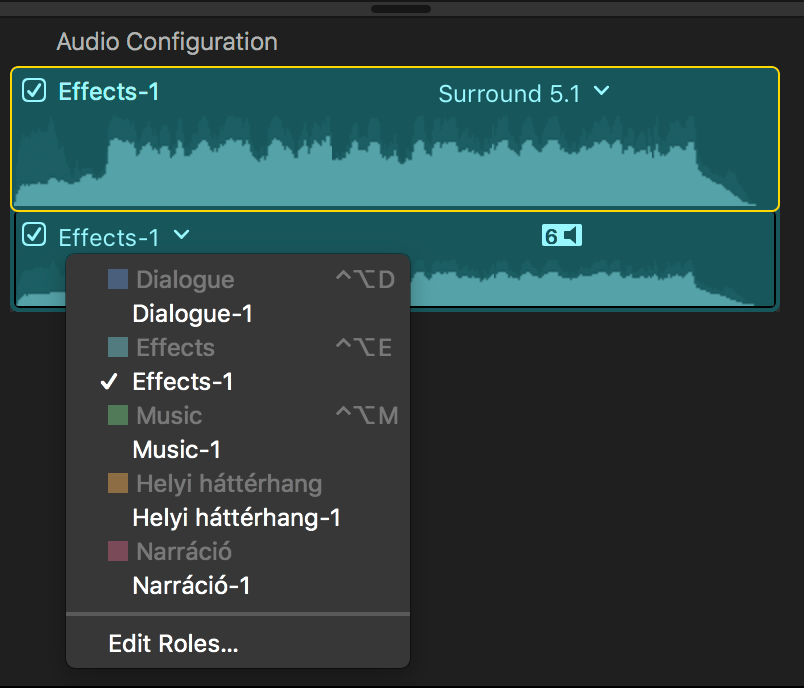This screenshot has height=688, width=804.
Task: Assign the Helyi háttérhang-1 subrole
Action: point(238,517)
